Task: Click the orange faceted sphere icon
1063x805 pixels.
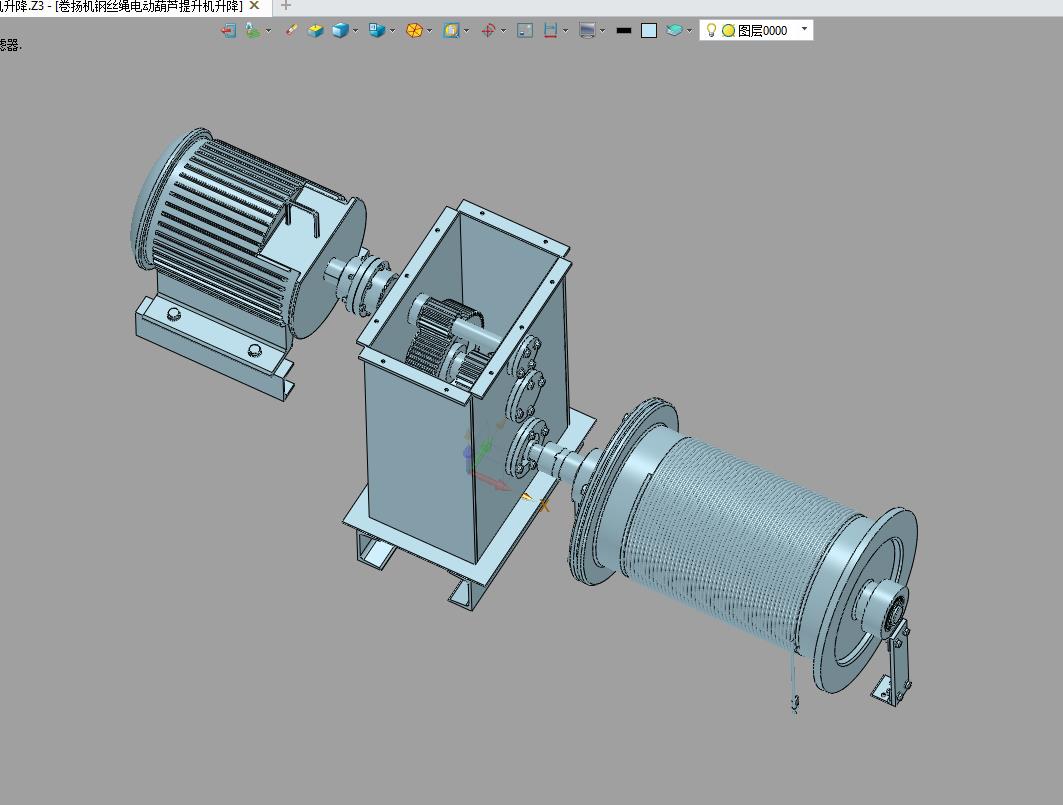Action: coord(414,31)
